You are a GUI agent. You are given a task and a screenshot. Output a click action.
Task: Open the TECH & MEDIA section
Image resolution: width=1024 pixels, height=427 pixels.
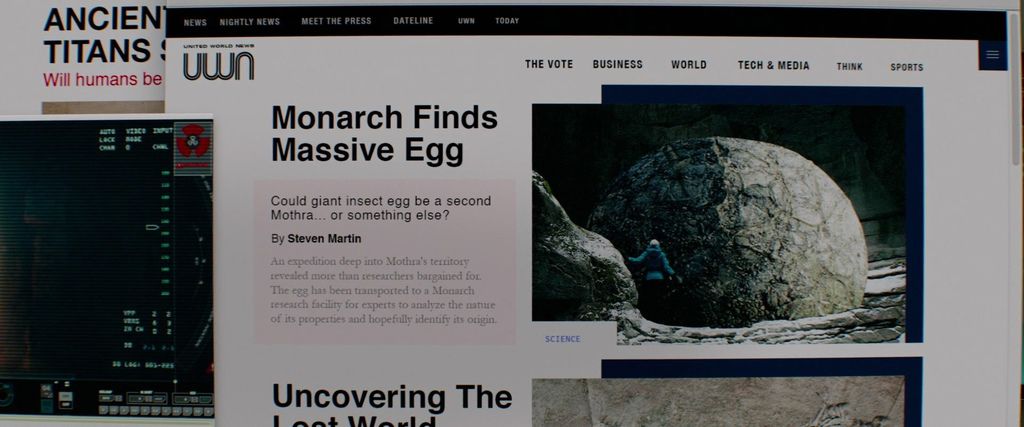tap(773, 65)
